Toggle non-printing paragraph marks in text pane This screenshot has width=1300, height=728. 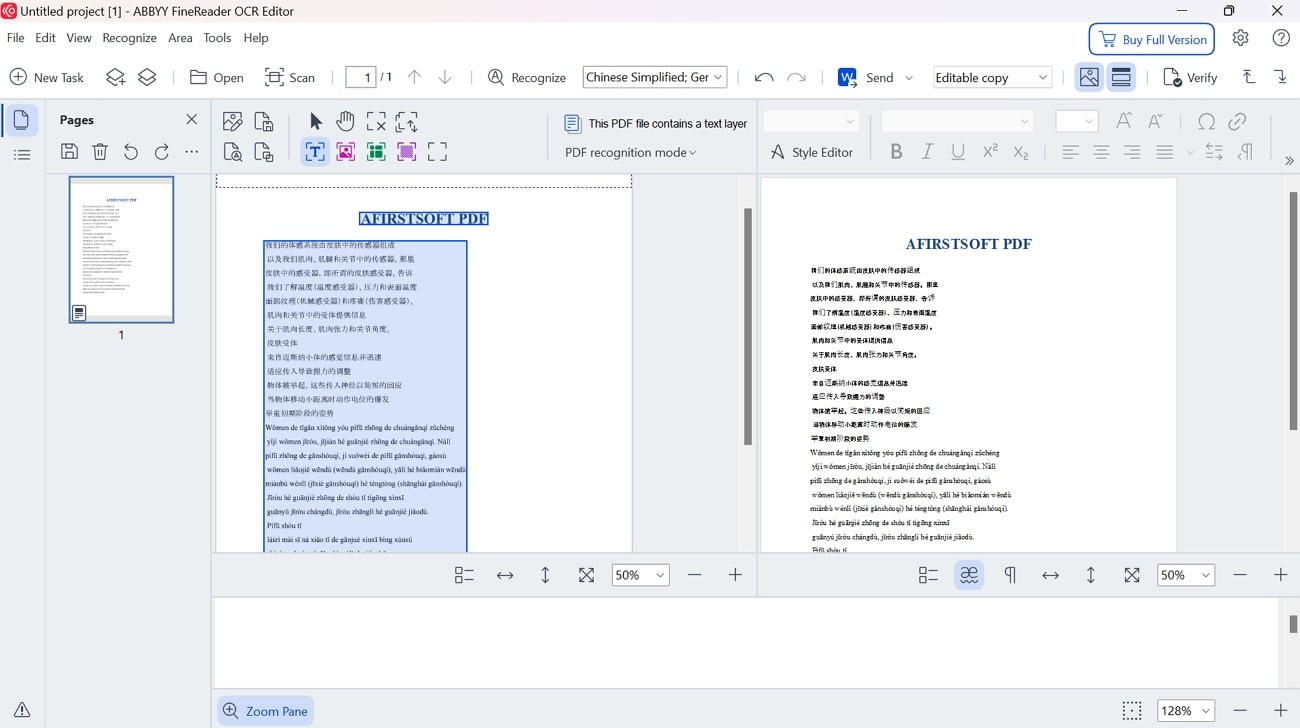(x=1010, y=575)
